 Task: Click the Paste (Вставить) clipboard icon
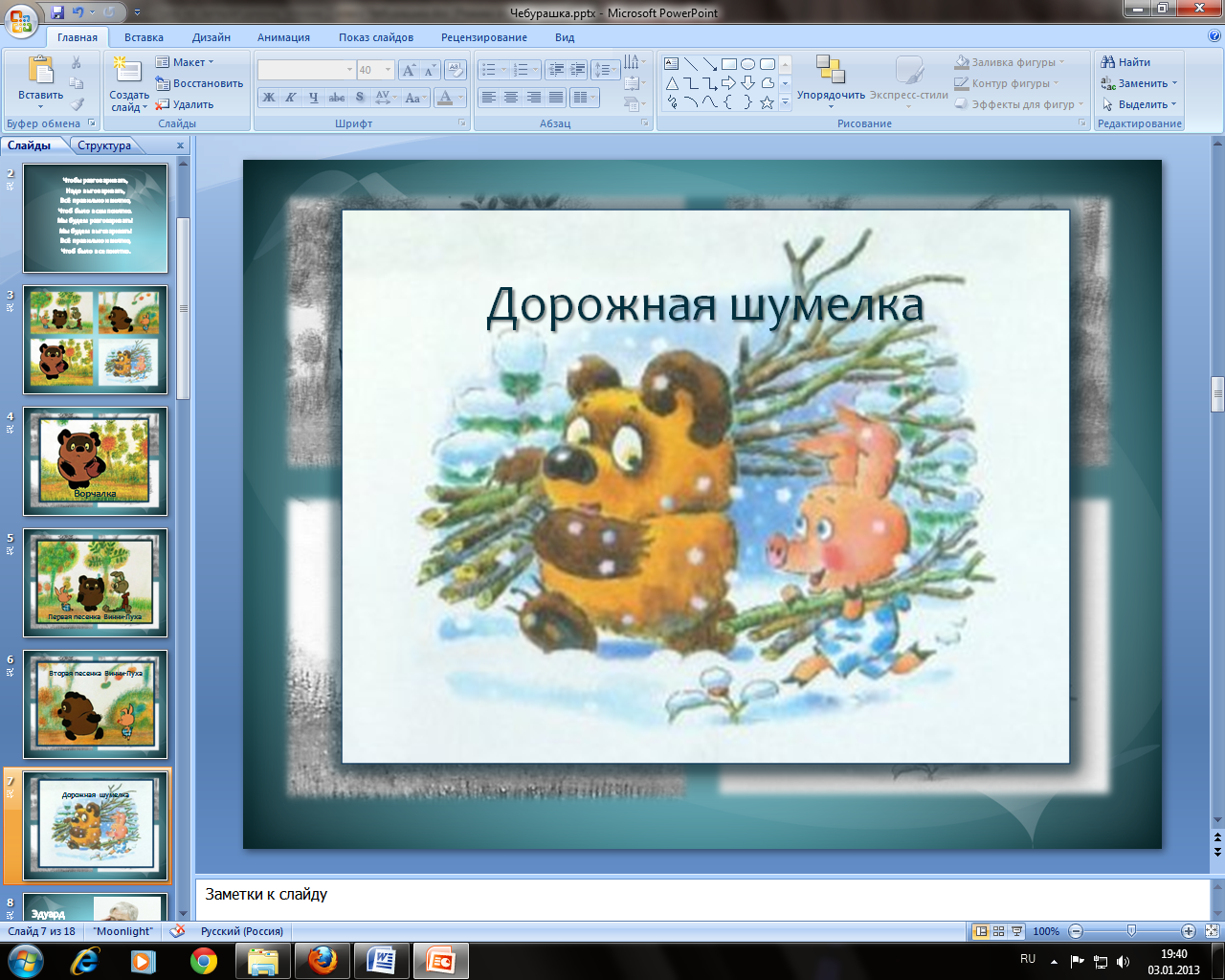point(41,71)
